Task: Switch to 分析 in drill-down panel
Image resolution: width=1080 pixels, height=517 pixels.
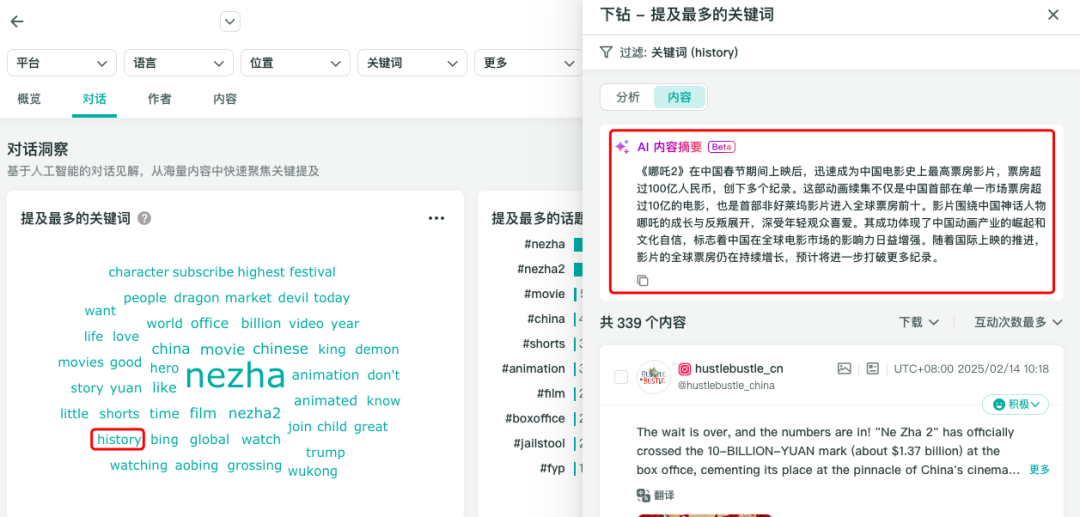Action: (x=627, y=97)
